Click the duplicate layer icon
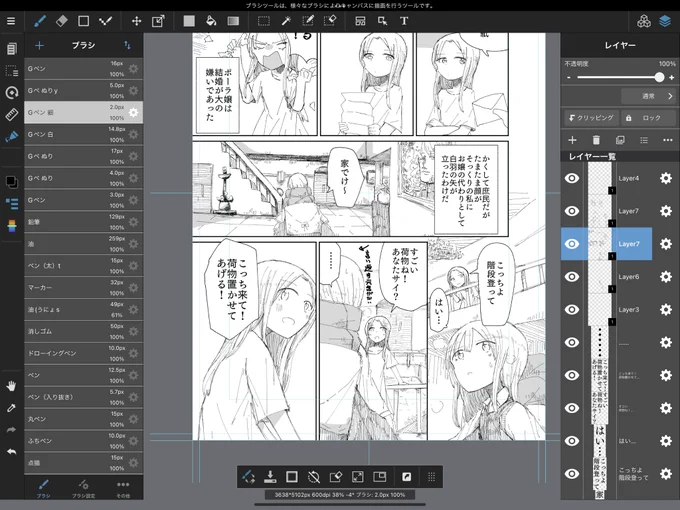 [x=620, y=140]
